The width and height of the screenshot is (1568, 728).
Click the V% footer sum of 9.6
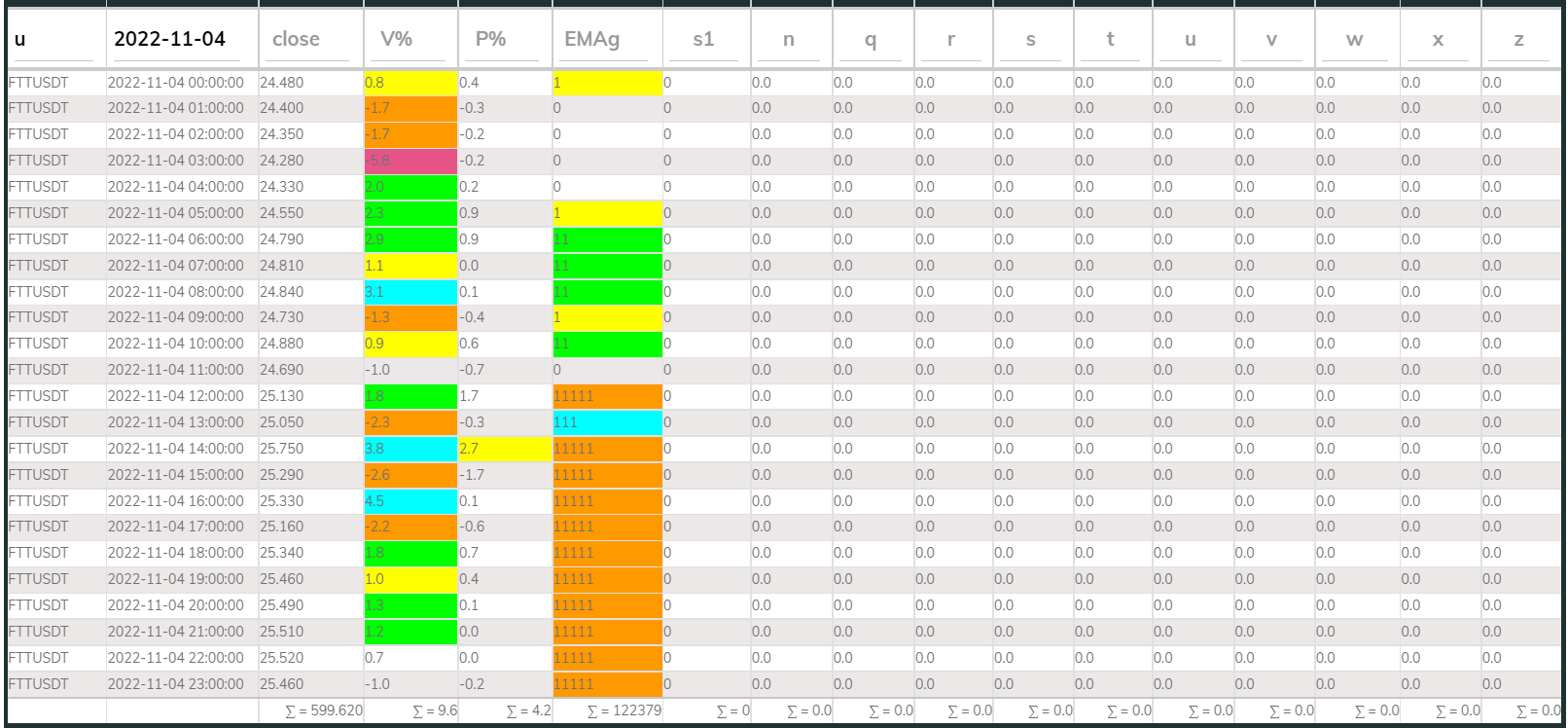tap(434, 710)
